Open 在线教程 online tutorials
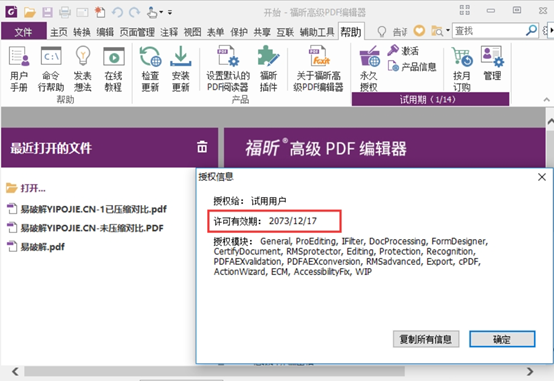This screenshot has height=381, width=554. coord(113,69)
